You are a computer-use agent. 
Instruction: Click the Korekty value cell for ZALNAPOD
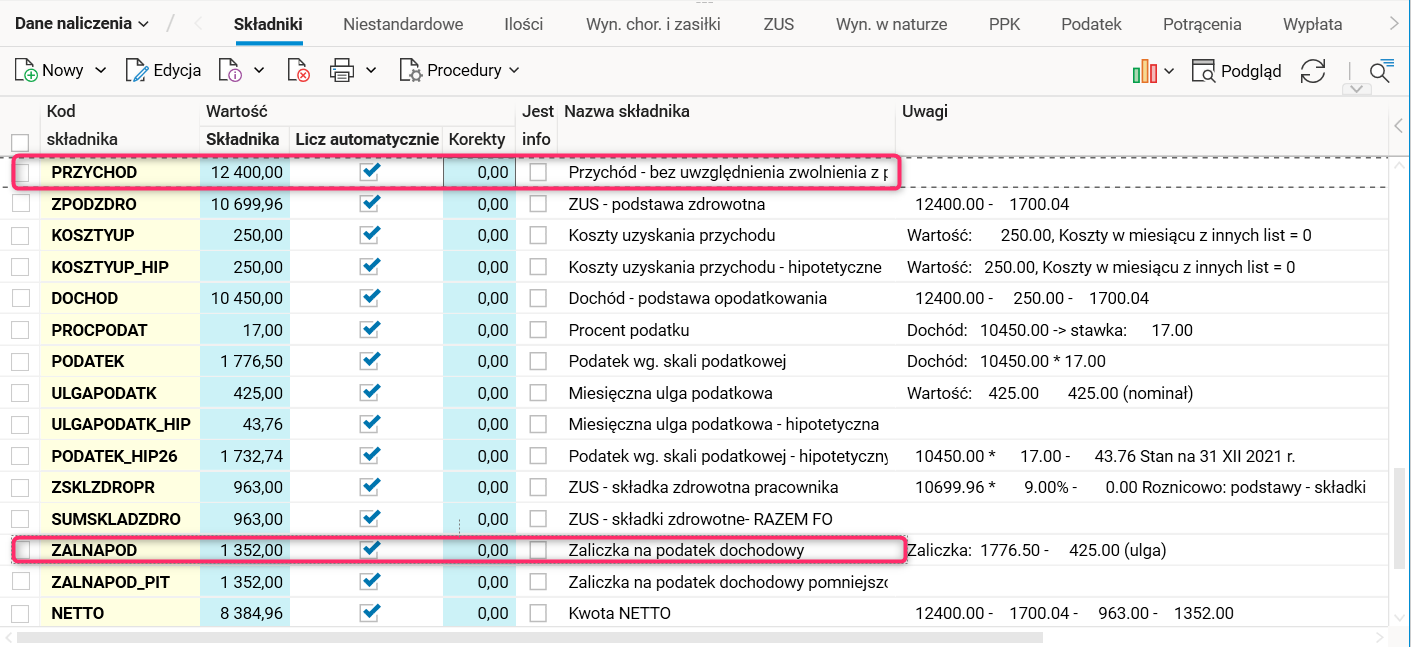(x=479, y=550)
